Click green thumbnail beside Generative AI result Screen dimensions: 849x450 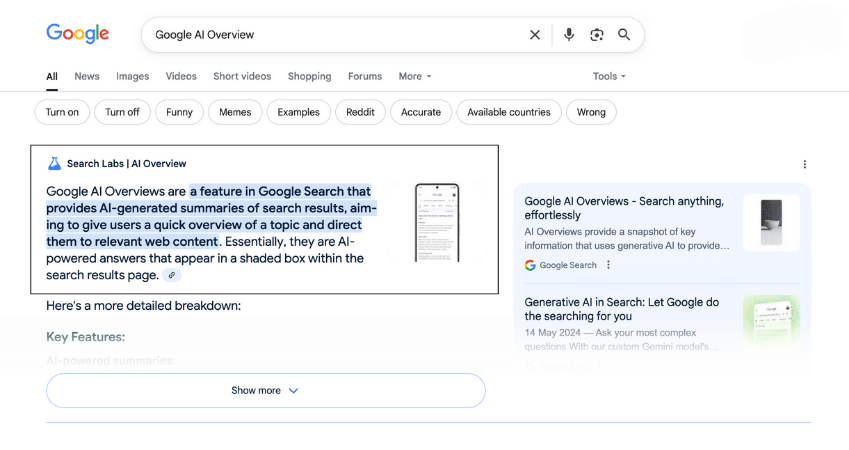pyautogui.click(x=771, y=322)
